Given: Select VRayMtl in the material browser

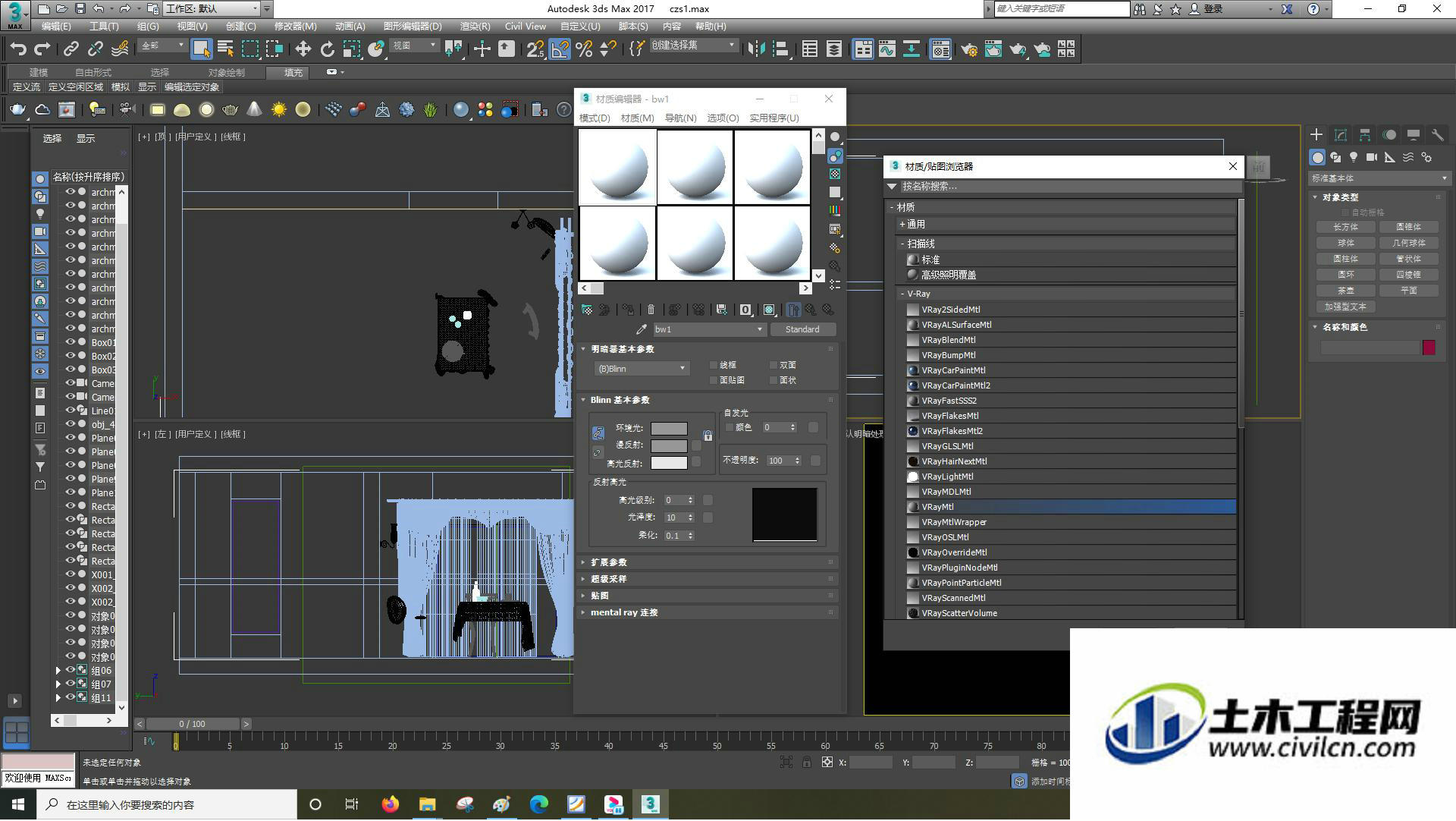Looking at the screenshot, I should 1071,507.
